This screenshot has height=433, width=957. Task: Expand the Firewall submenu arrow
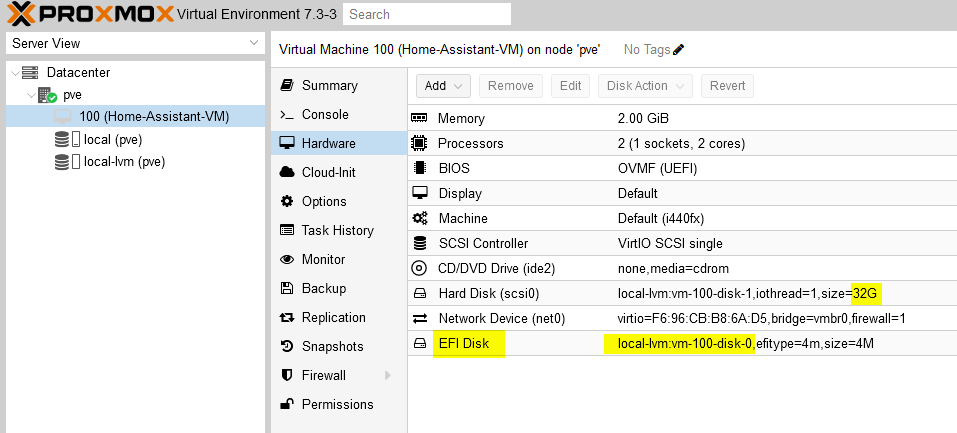point(388,376)
